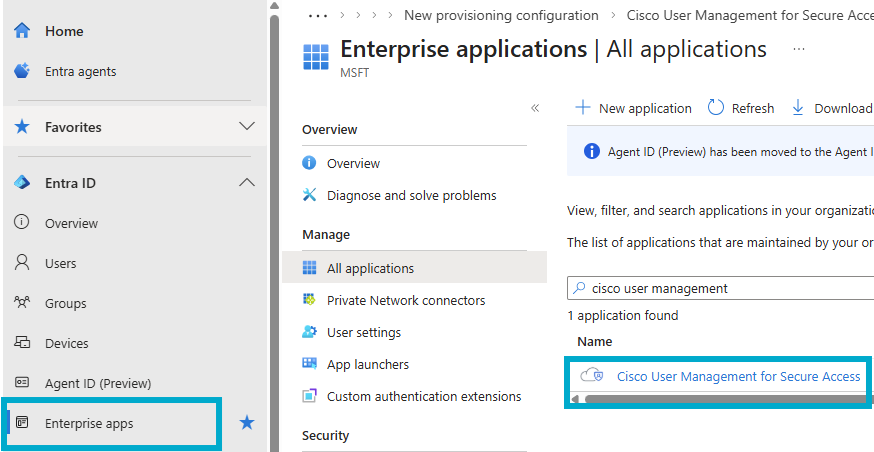Unfavorite Enterprise apps with the star

click(x=247, y=423)
